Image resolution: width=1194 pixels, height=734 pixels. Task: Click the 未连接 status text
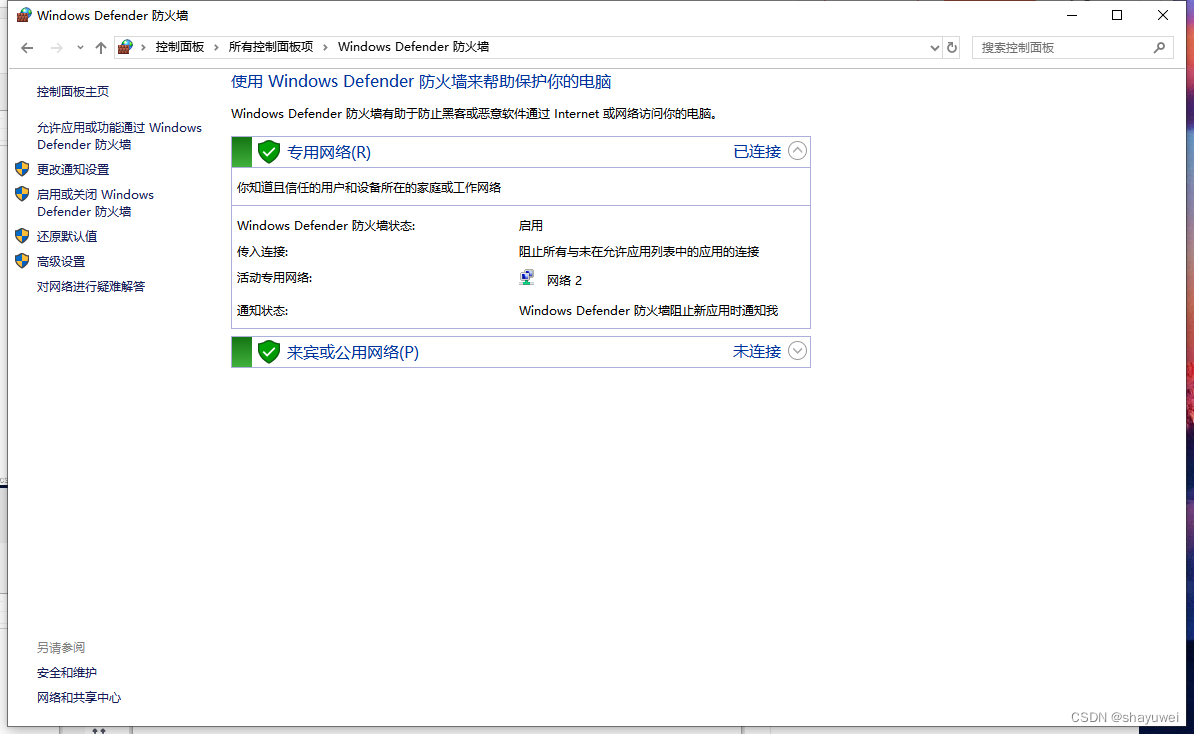click(x=757, y=351)
